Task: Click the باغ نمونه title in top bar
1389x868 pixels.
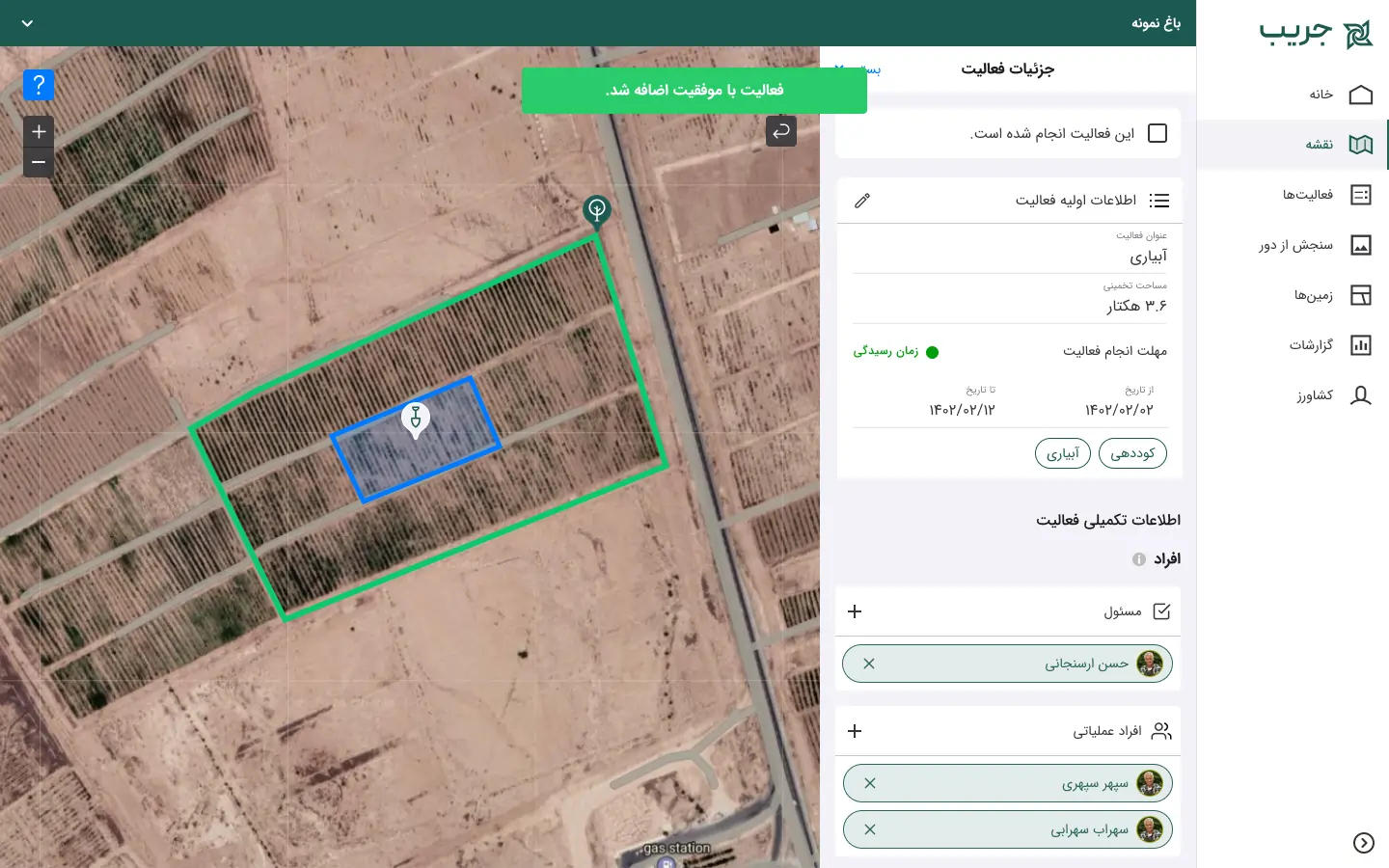Action: pos(1156,23)
